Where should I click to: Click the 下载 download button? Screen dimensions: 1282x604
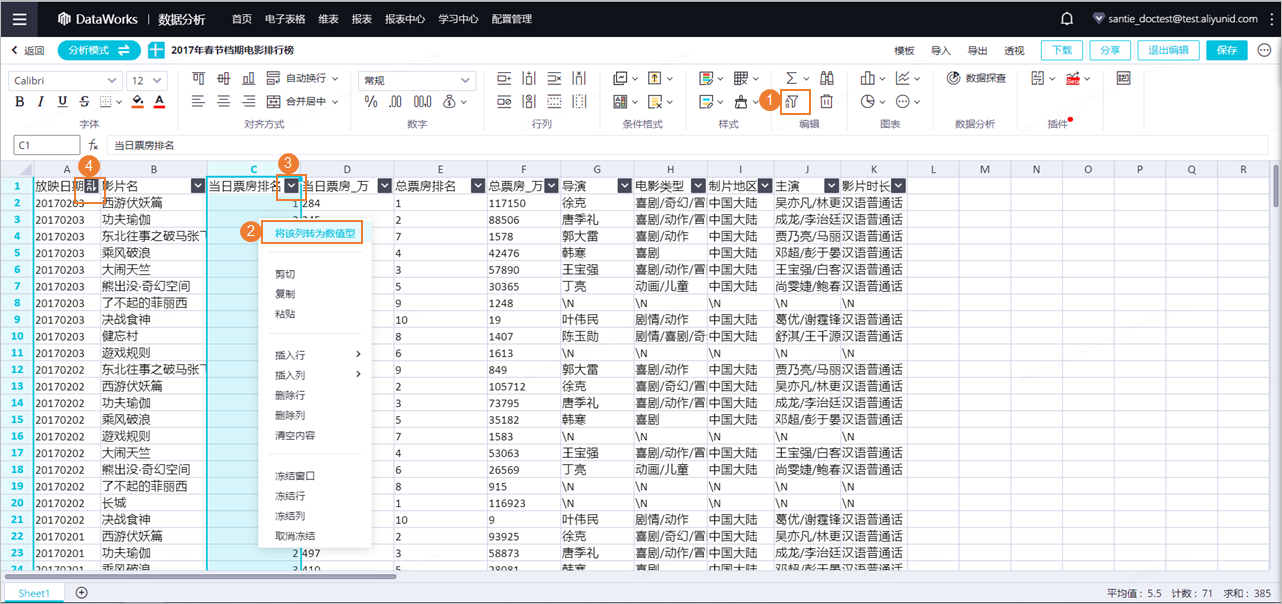pos(1062,50)
